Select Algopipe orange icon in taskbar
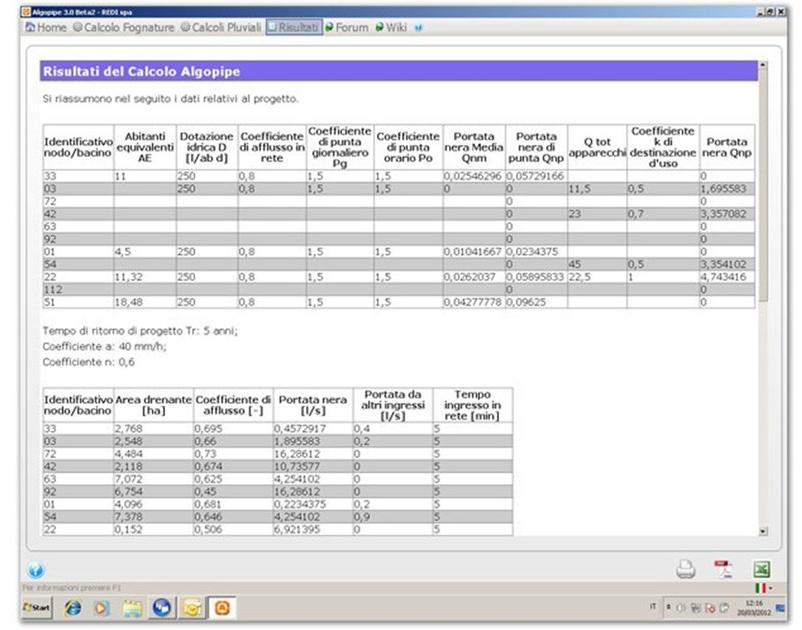Image resolution: width=802 pixels, height=630 pixels. (222, 607)
